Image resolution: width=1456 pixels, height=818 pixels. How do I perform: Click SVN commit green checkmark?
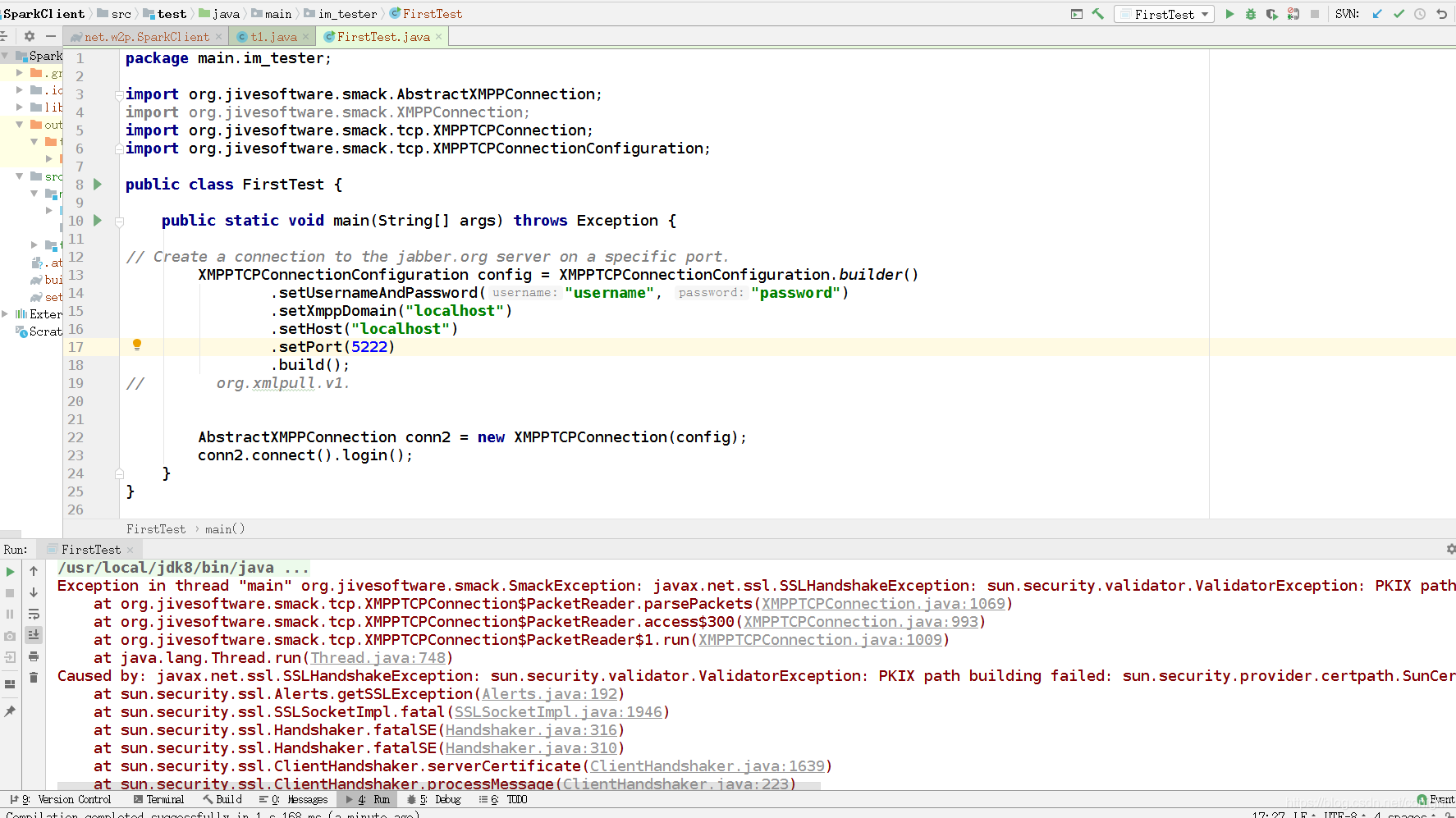1399,14
